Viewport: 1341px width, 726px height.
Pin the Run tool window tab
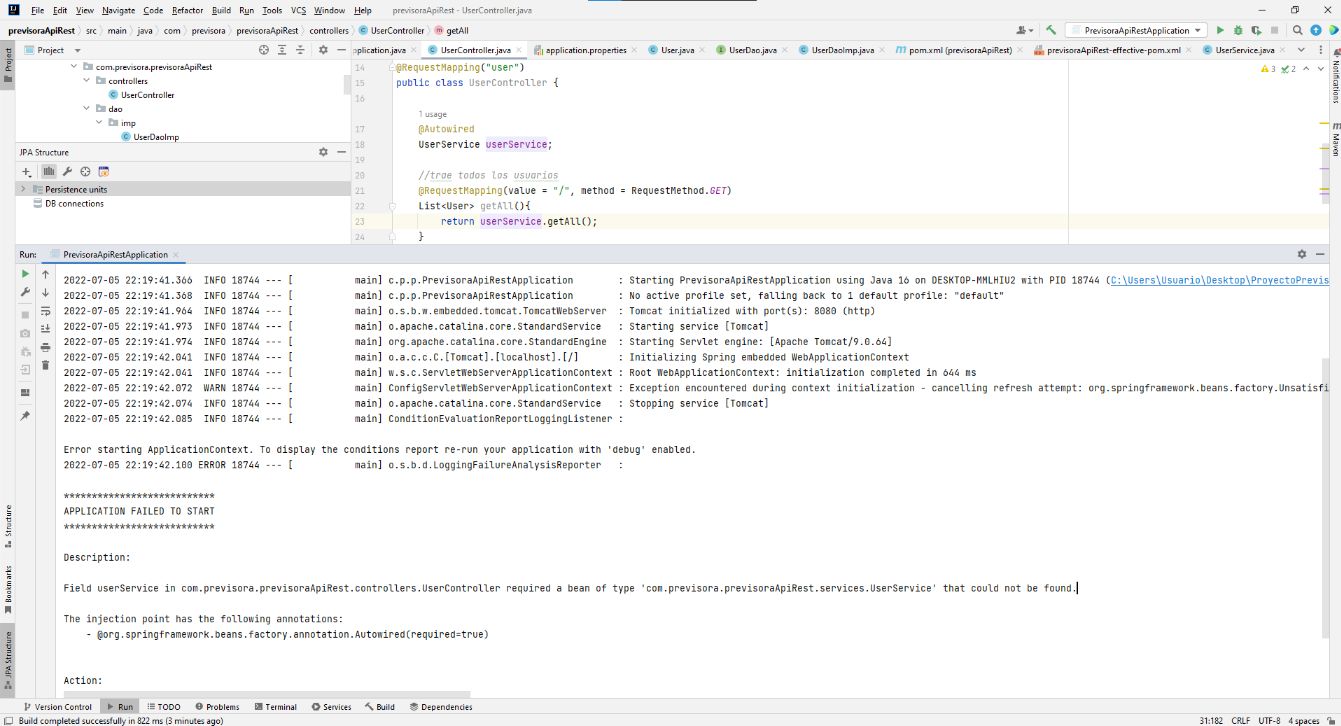tap(25, 415)
